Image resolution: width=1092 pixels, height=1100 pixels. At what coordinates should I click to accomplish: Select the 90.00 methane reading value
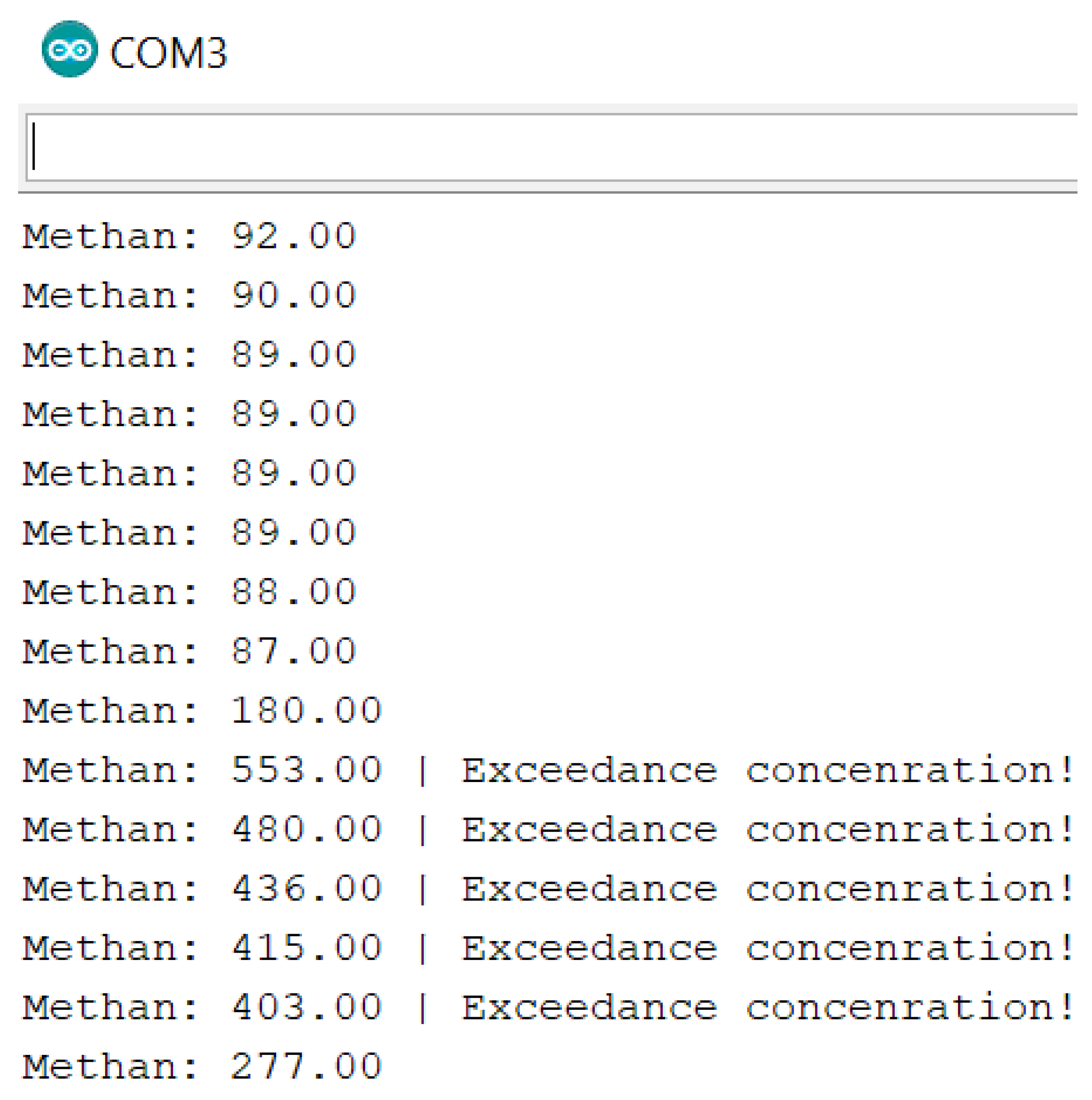[x=294, y=295]
